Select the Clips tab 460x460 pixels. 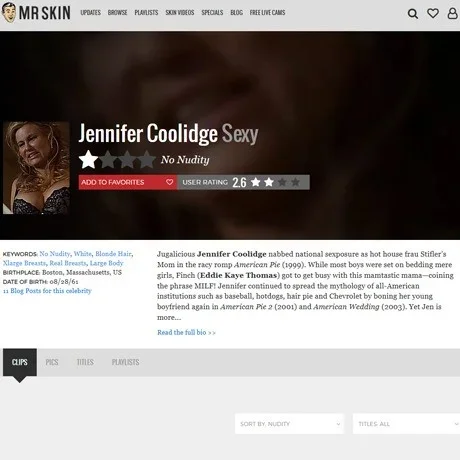20,362
